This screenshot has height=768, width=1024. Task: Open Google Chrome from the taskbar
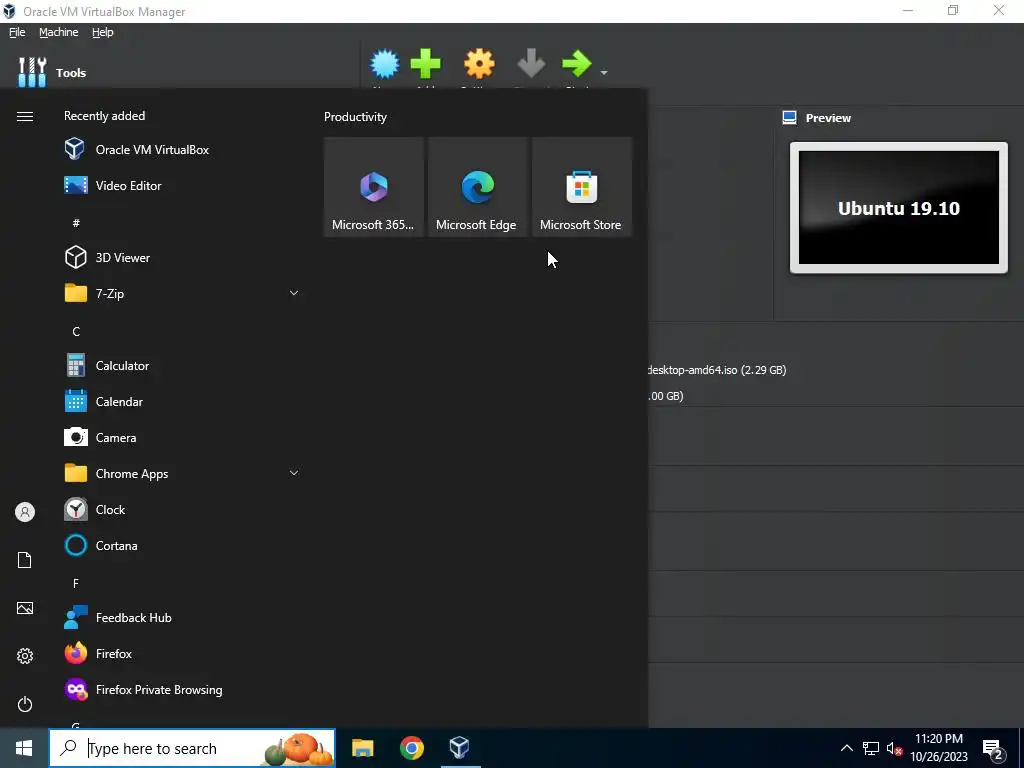[411, 748]
